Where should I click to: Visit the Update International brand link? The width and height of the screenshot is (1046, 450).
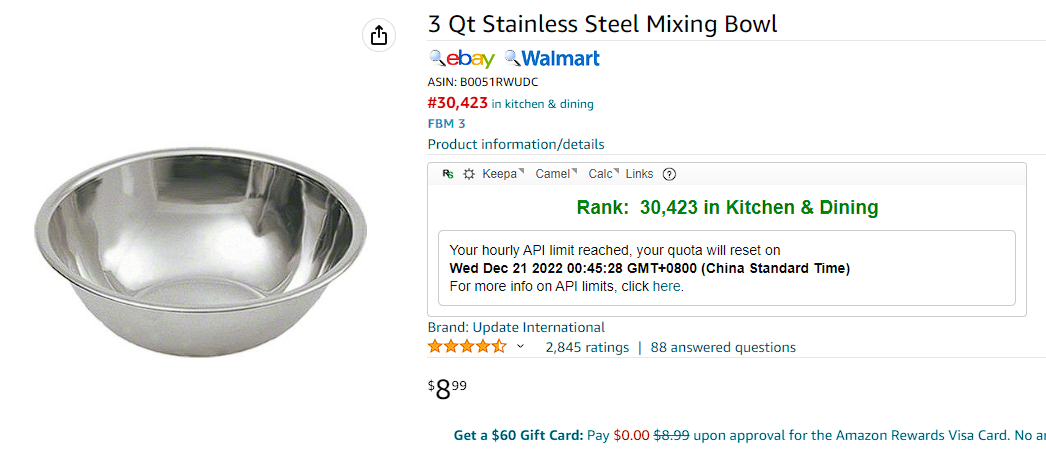[x=516, y=327]
